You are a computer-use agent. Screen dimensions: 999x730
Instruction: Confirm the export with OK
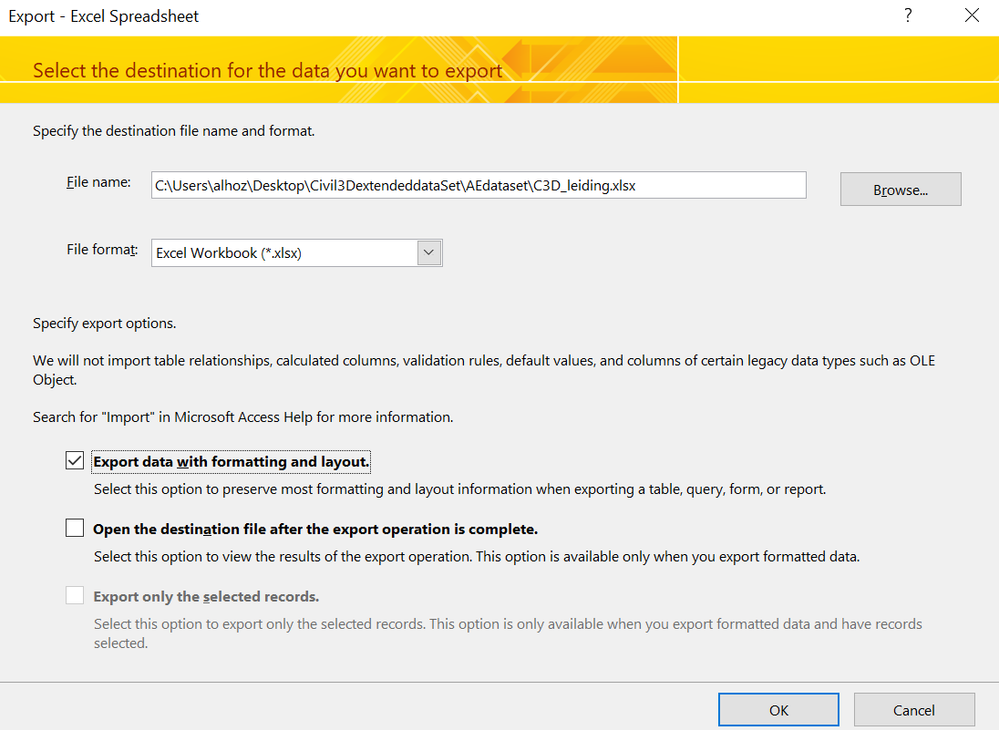click(x=779, y=710)
